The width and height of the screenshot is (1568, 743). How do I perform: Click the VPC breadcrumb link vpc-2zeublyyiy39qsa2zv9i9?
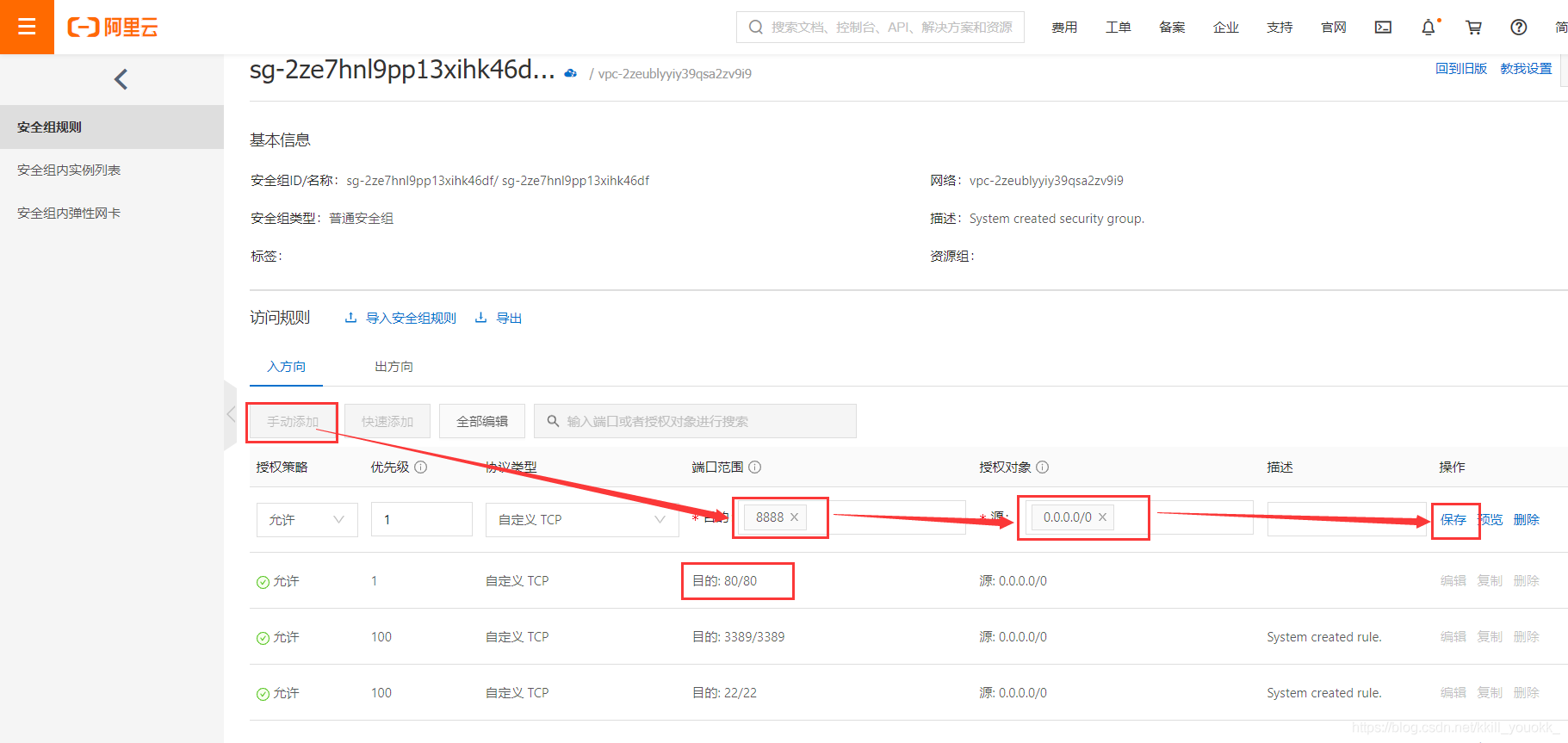675,73
